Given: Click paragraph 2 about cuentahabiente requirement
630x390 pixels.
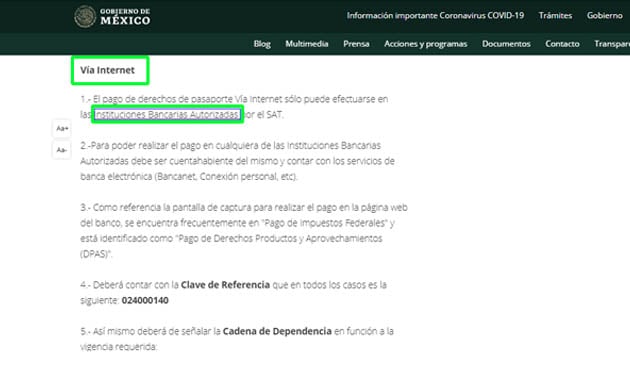Looking at the screenshot, I should point(237,161).
